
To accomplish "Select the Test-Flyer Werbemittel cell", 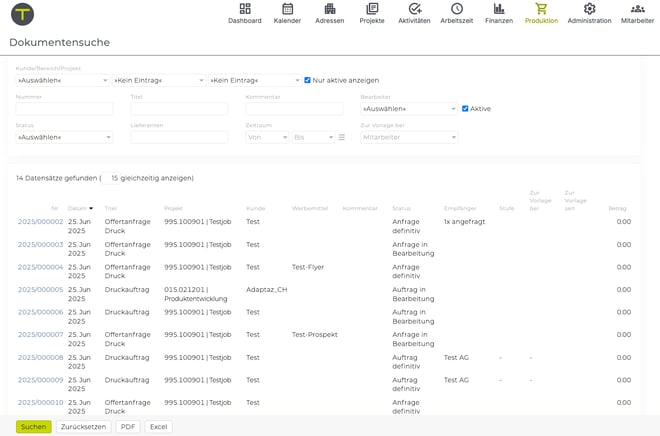I will pyautogui.click(x=308, y=267).
